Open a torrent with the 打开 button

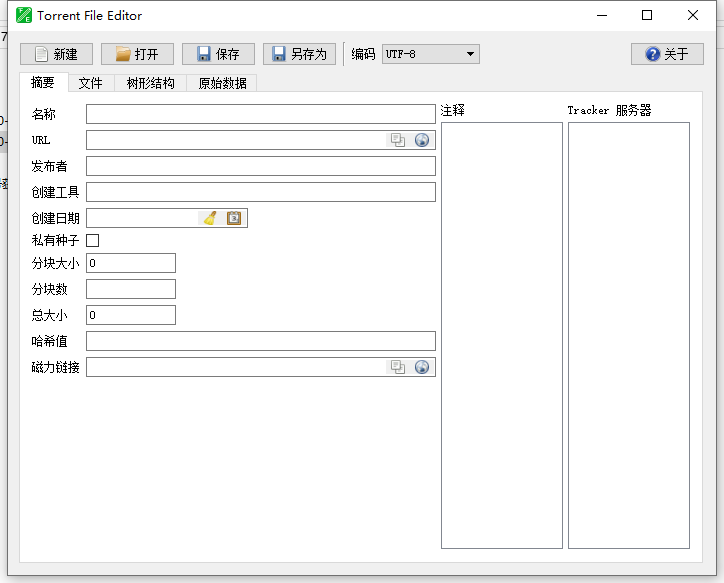click(x=137, y=54)
